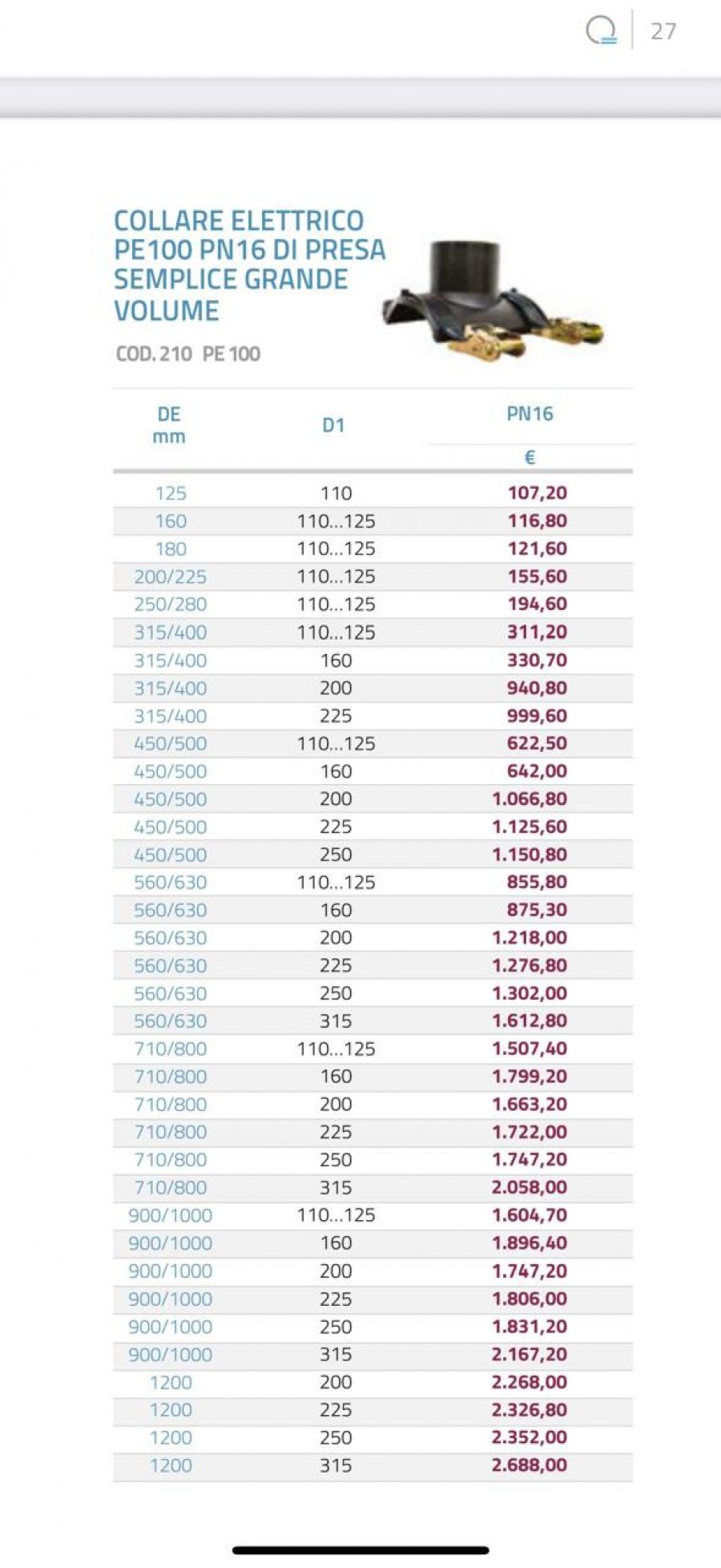Image resolution: width=721 pixels, height=1568 pixels.
Task: Click the PN16 column header
Action: pyautogui.click(x=530, y=414)
